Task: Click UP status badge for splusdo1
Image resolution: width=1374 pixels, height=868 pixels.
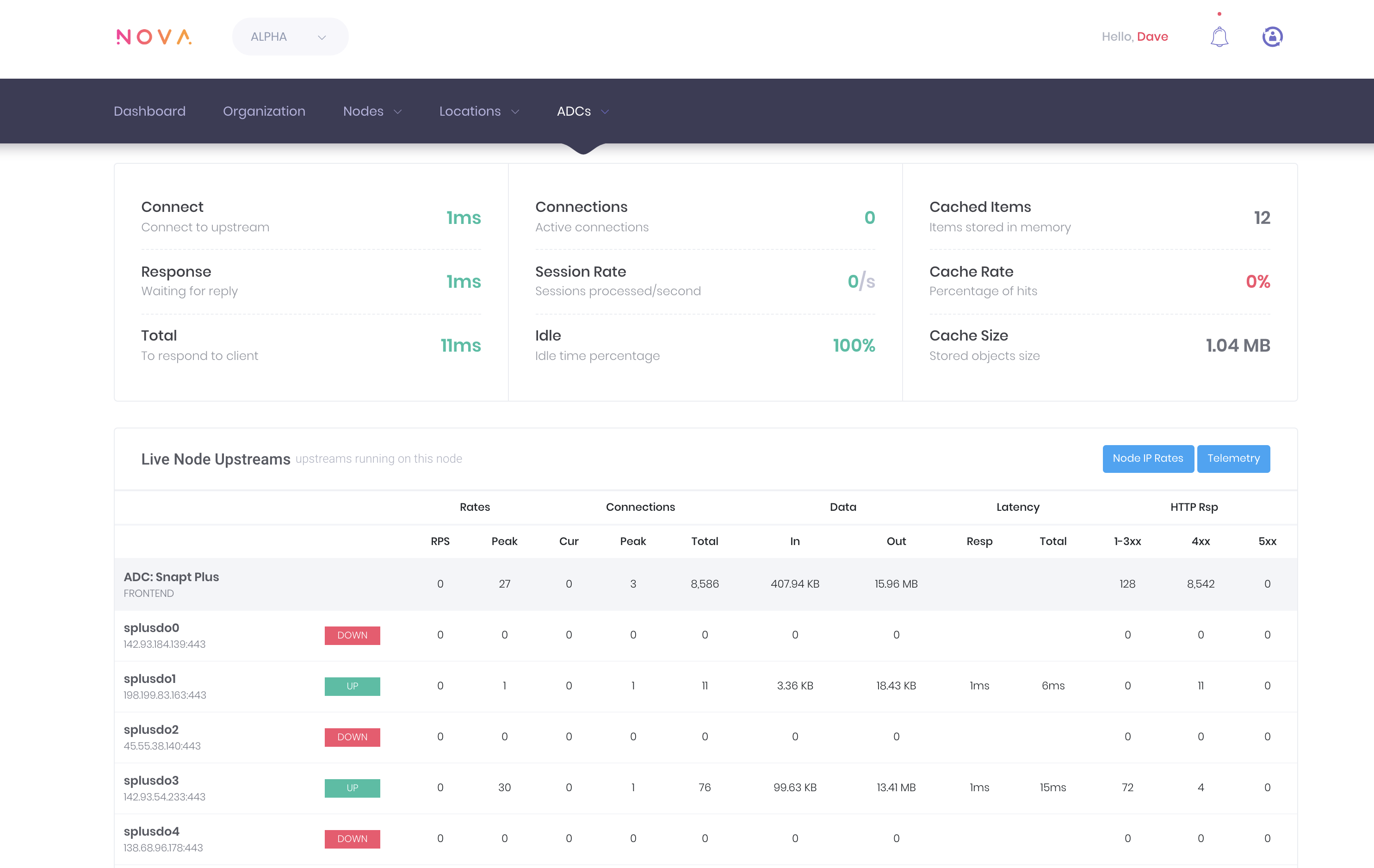Action: [352, 686]
